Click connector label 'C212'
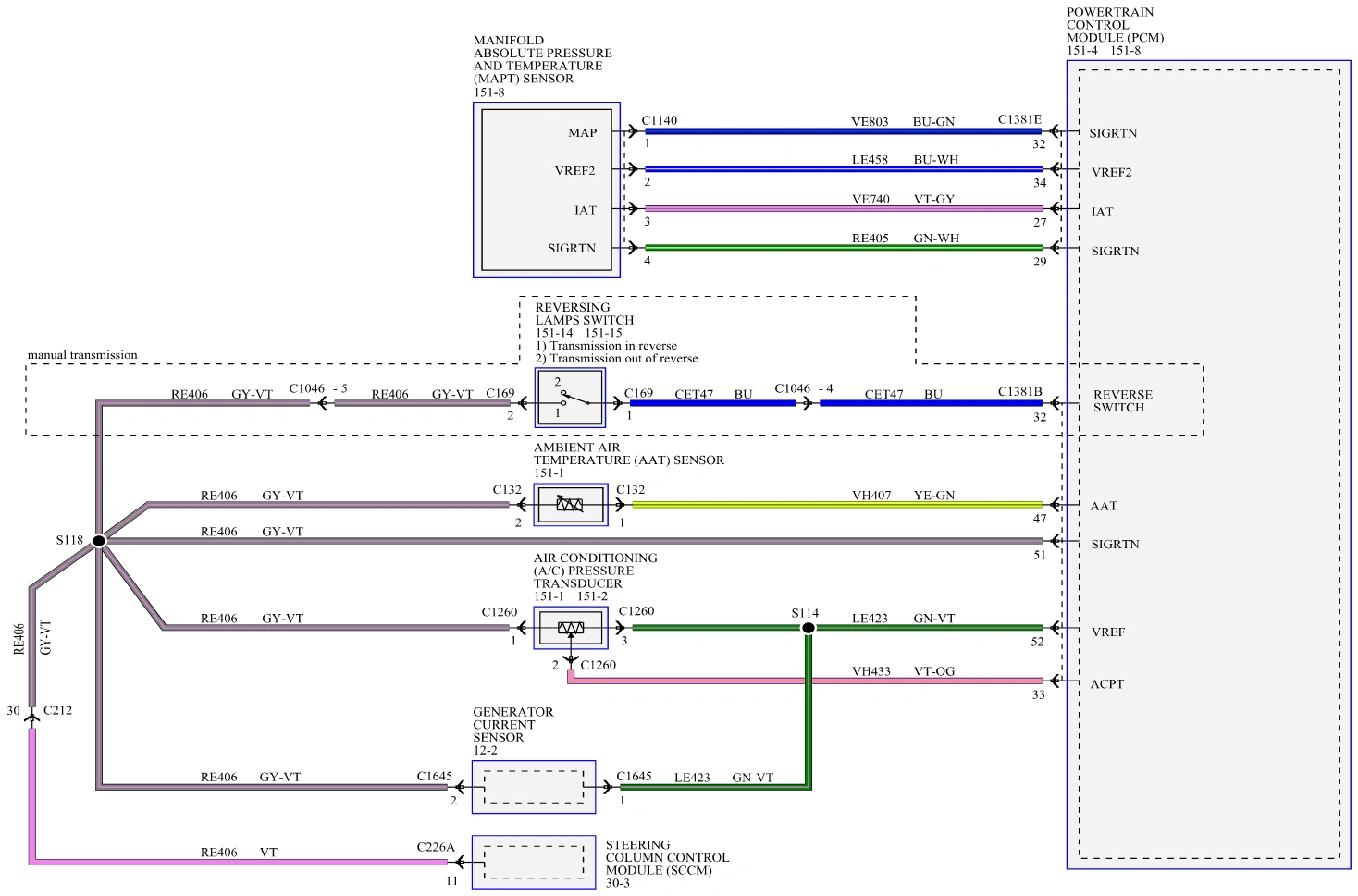Screen dimensions: 1358x896 (57, 710)
